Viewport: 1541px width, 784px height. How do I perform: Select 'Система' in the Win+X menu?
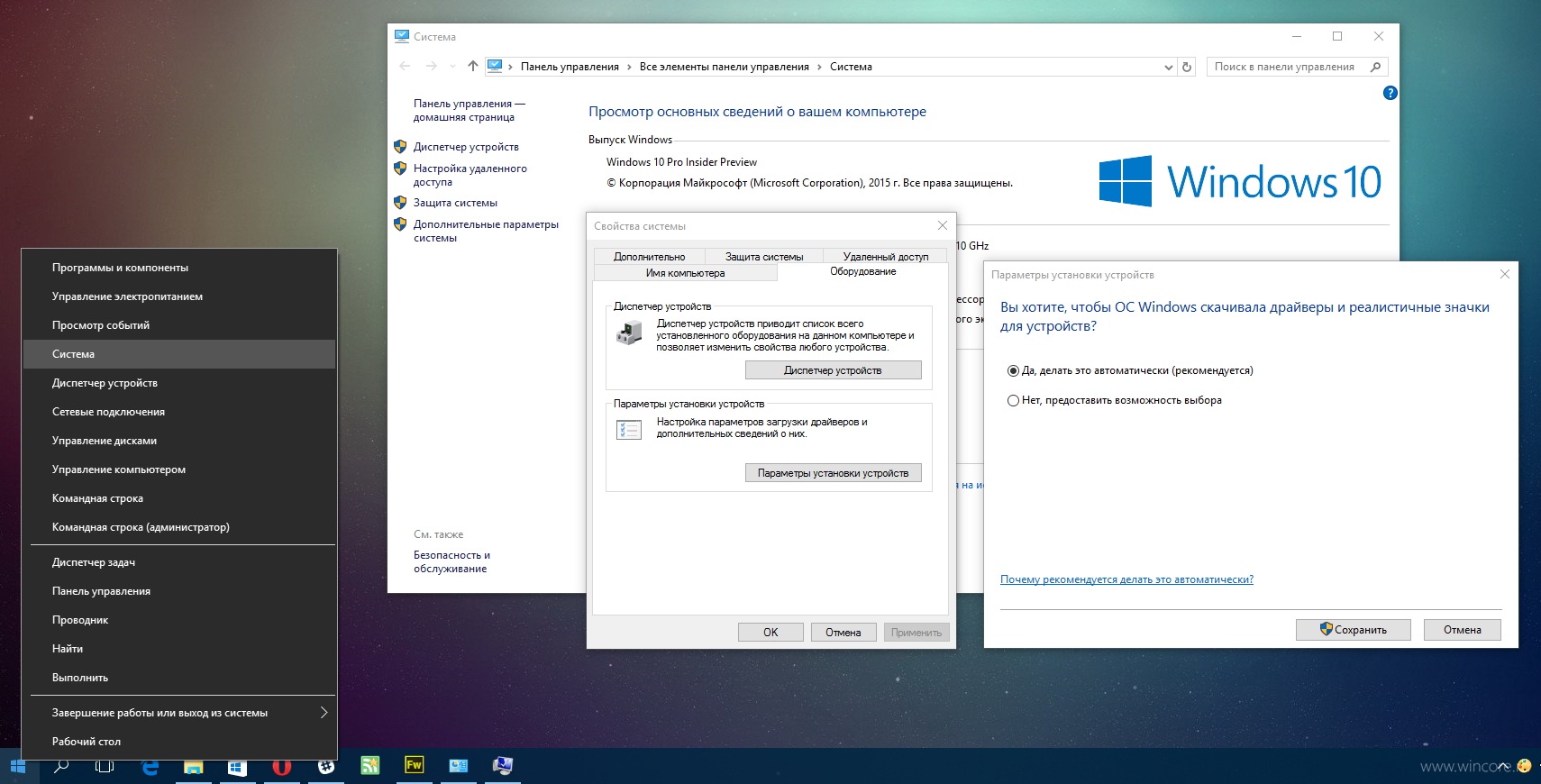tap(179, 354)
